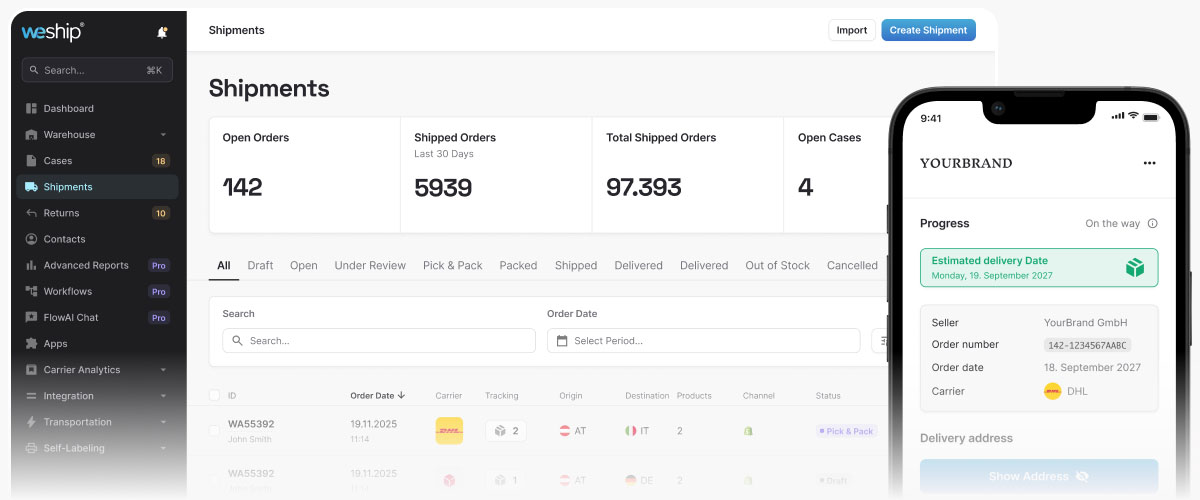Open Dashboard from the sidebar
The width and height of the screenshot is (1200, 500).
click(68, 108)
